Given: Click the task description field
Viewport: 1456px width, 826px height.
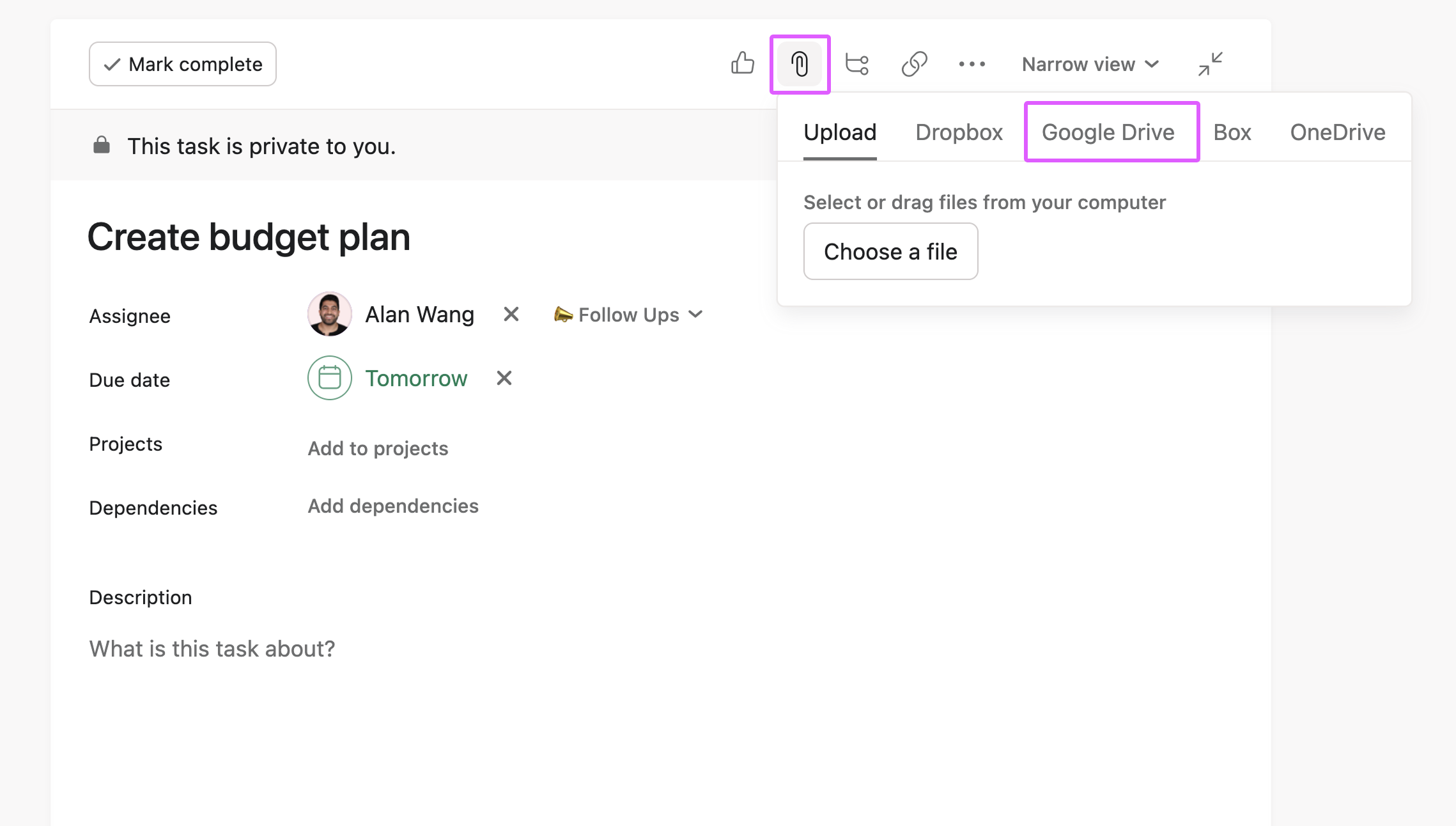Looking at the screenshot, I should point(211,648).
